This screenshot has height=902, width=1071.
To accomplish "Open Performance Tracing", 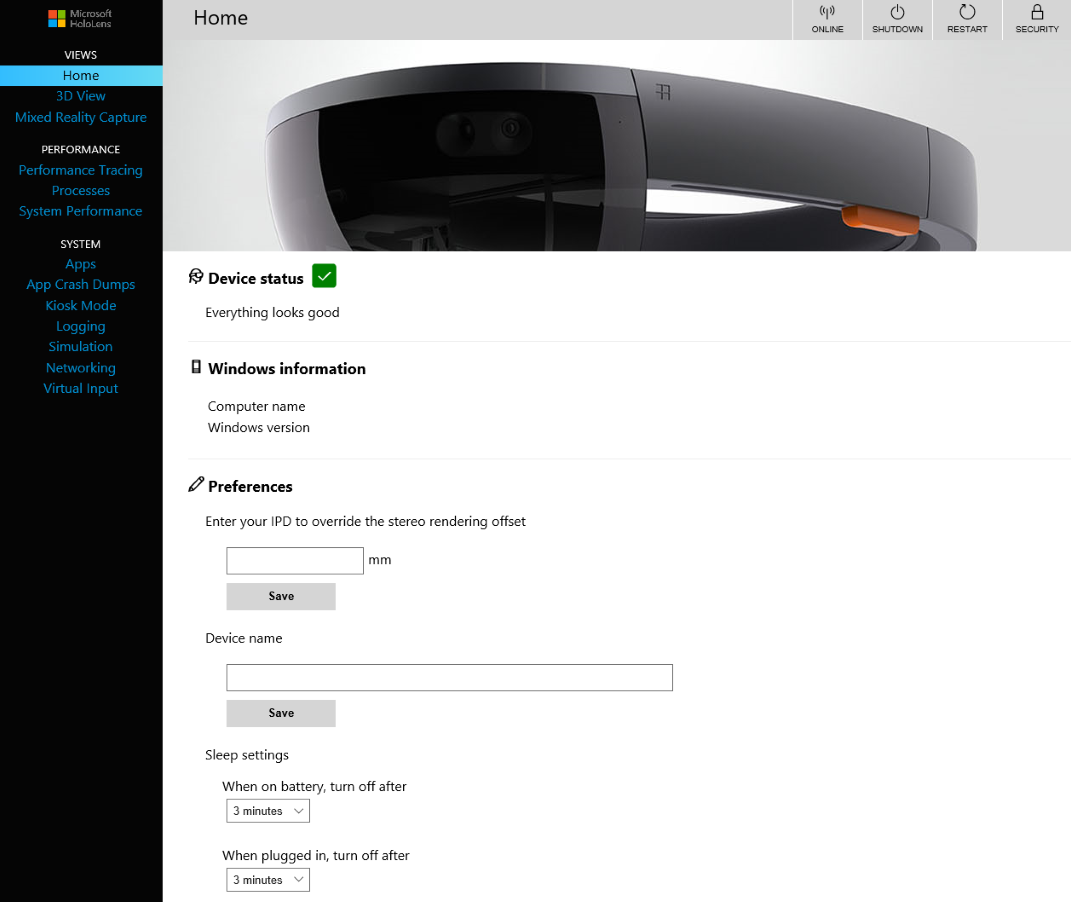I will [81, 170].
